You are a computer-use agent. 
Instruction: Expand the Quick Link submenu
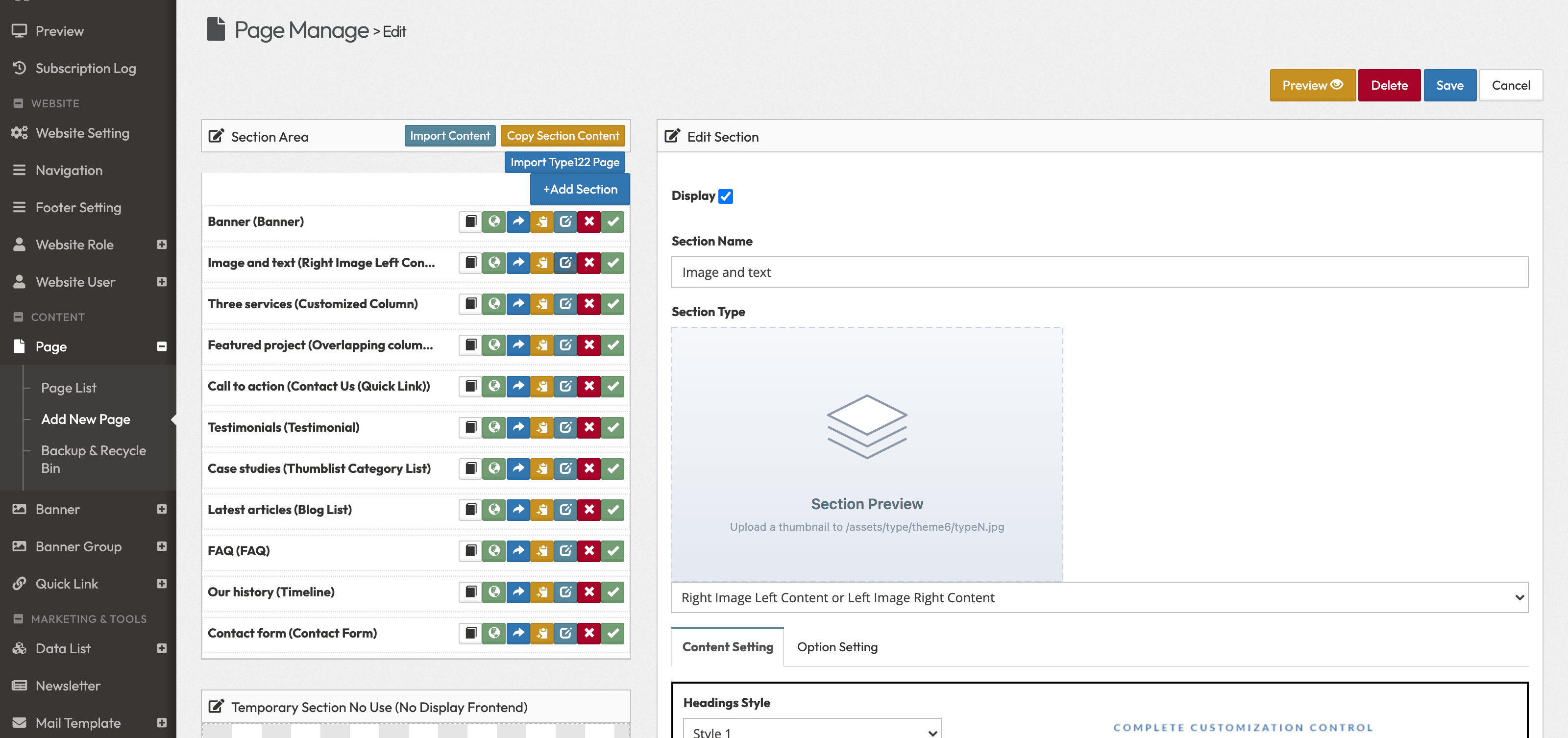[161, 583]
